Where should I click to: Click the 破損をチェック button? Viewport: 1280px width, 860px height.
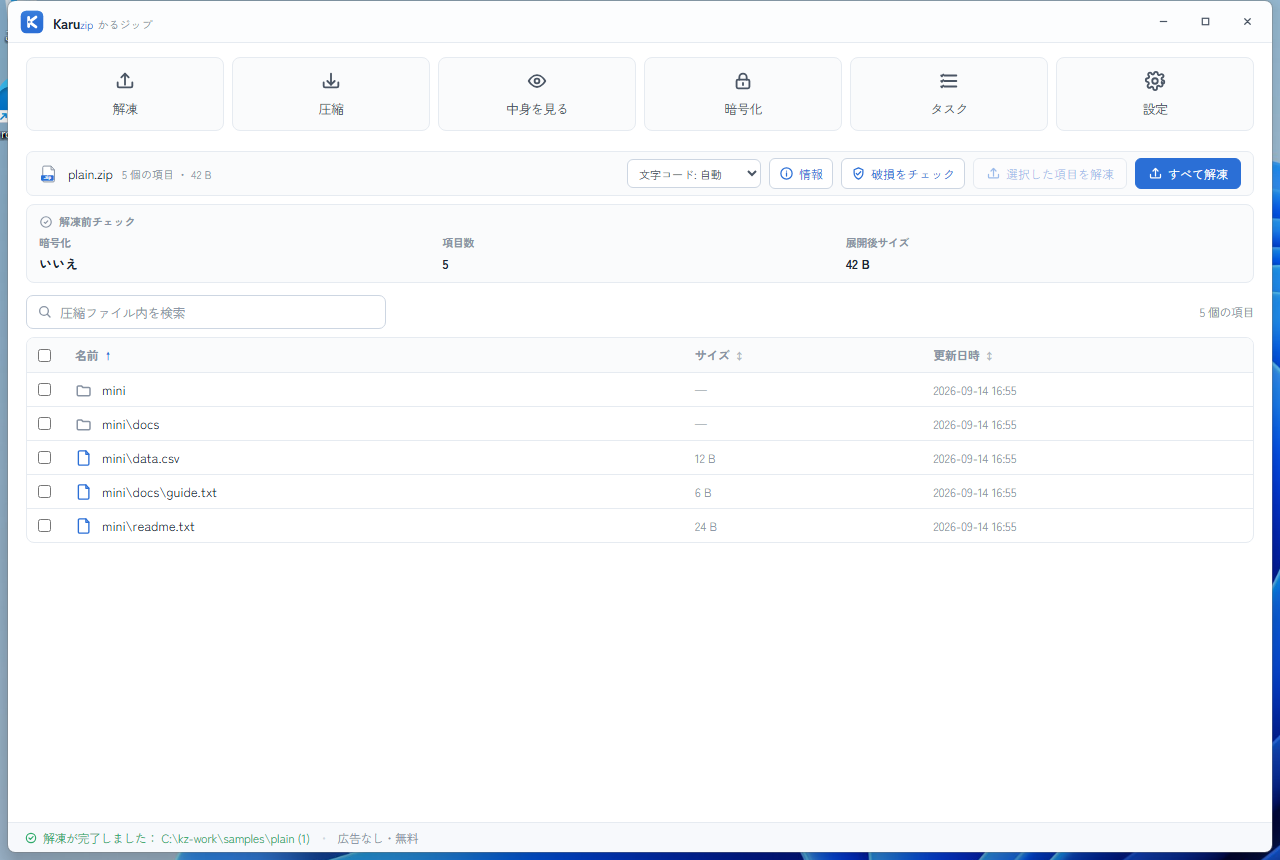[903, 174]
